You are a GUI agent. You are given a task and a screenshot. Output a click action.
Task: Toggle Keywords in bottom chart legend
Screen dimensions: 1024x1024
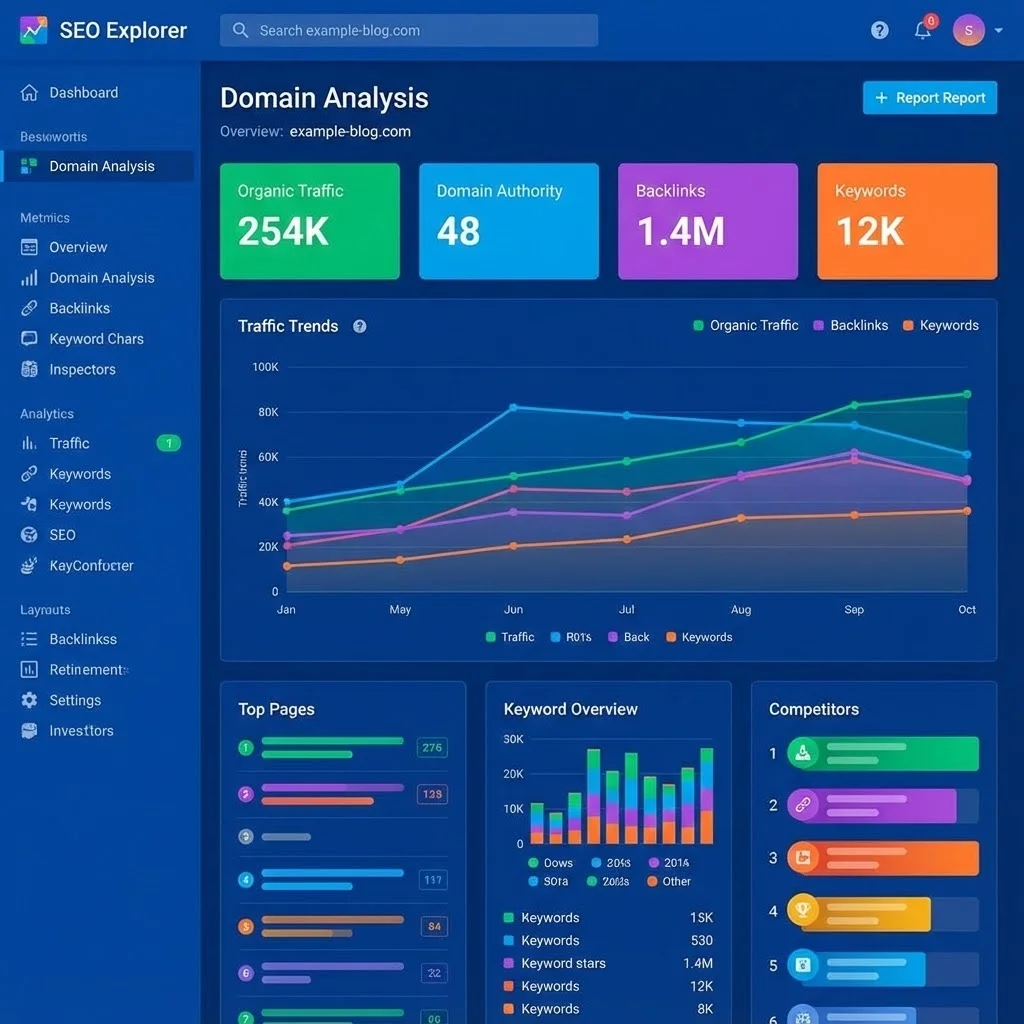699,637
